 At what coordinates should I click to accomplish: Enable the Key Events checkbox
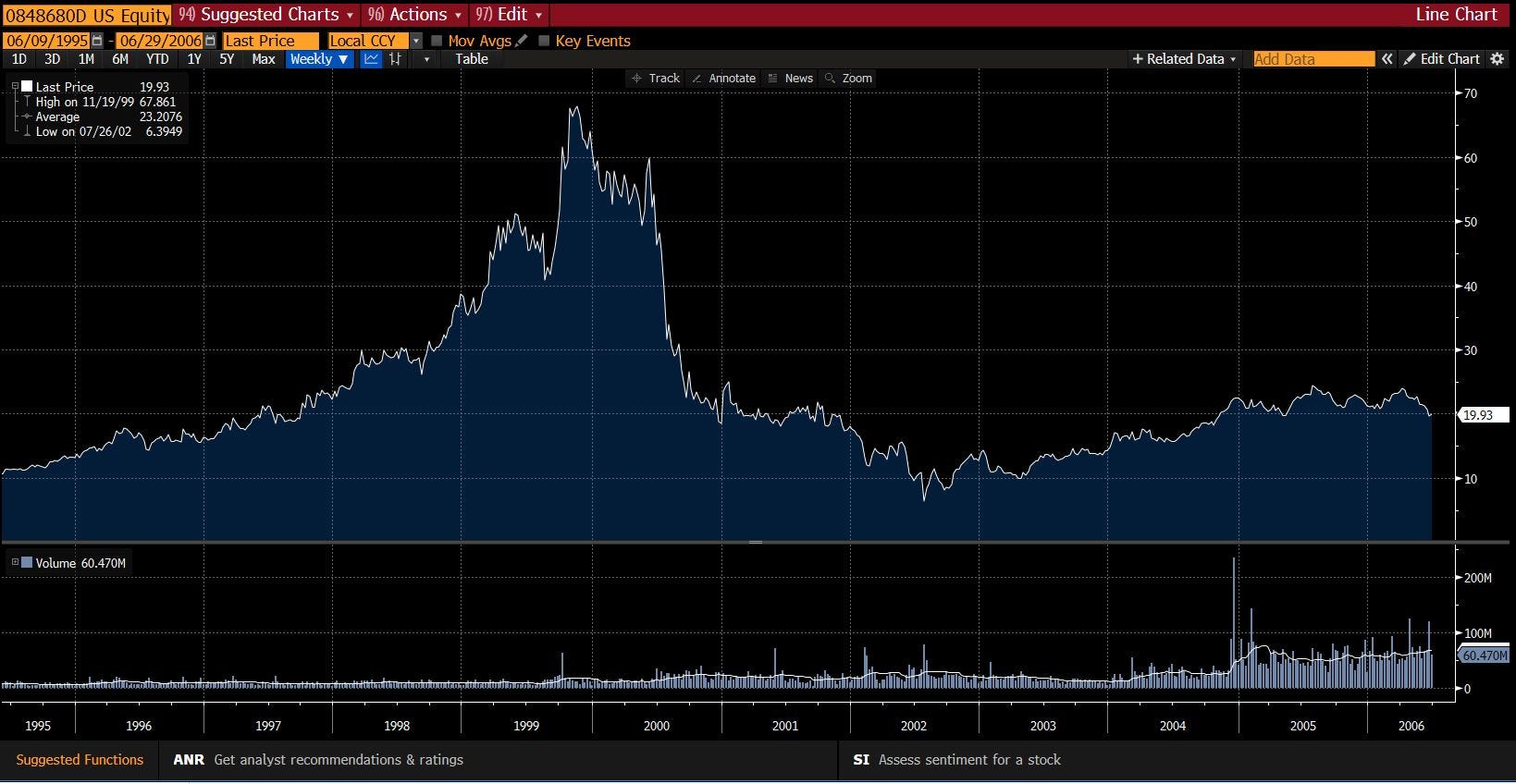544,41
